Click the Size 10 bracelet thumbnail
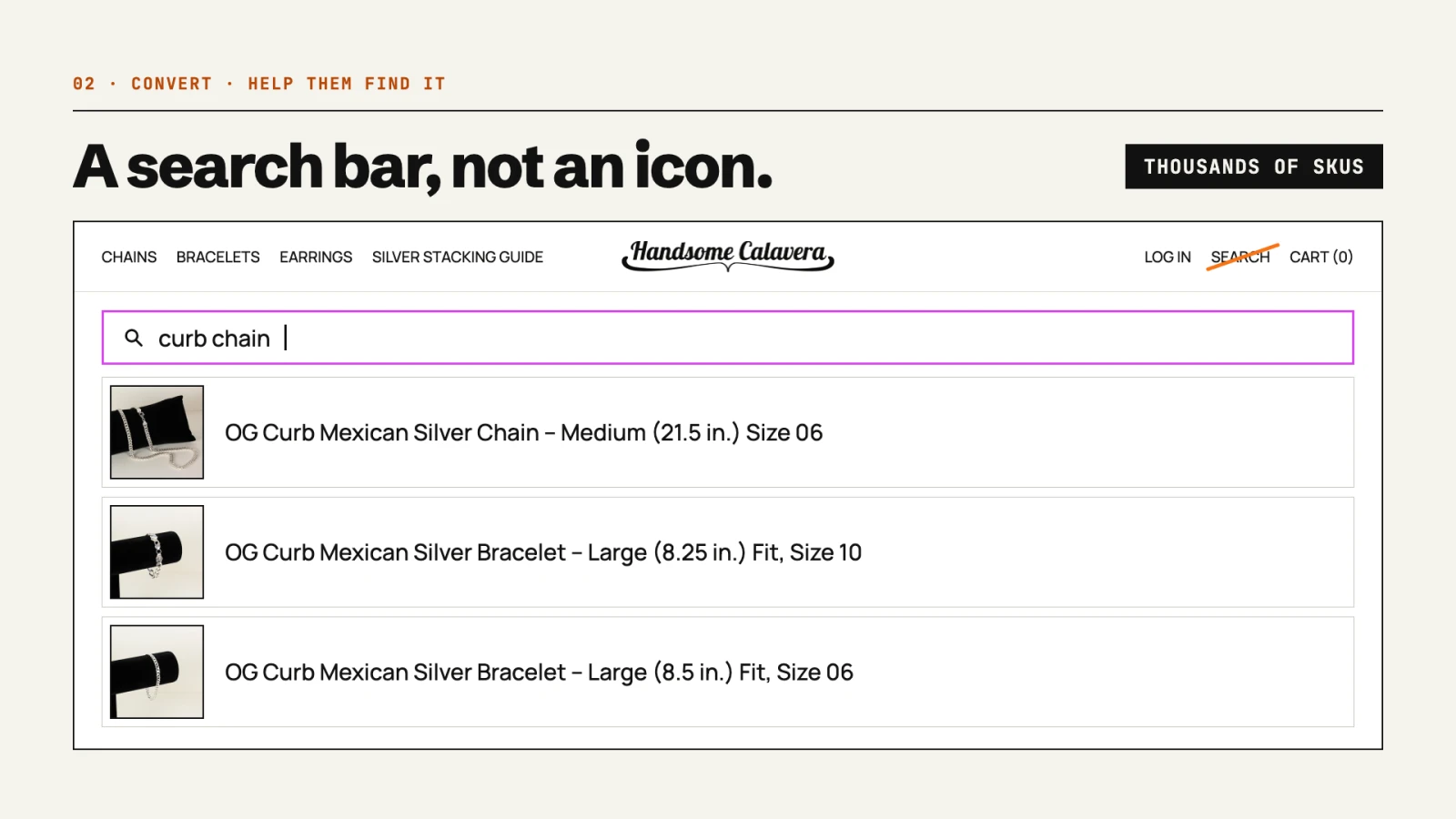Image resolution: width=1456 pixels, height=819 pixels. pyautogui.click(x=157, y=552)
